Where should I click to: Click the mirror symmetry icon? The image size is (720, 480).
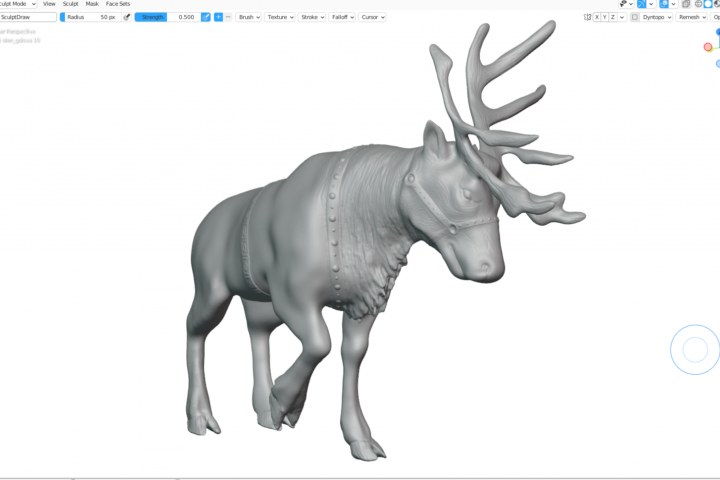click(587, 17)
